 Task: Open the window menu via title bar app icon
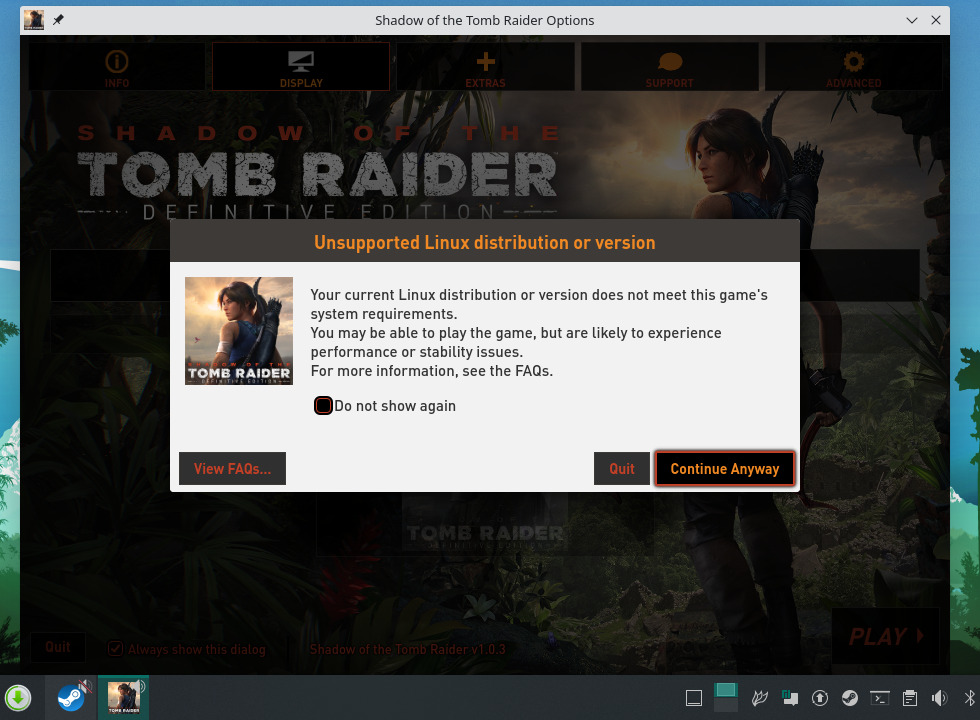[x=34, y=20]
